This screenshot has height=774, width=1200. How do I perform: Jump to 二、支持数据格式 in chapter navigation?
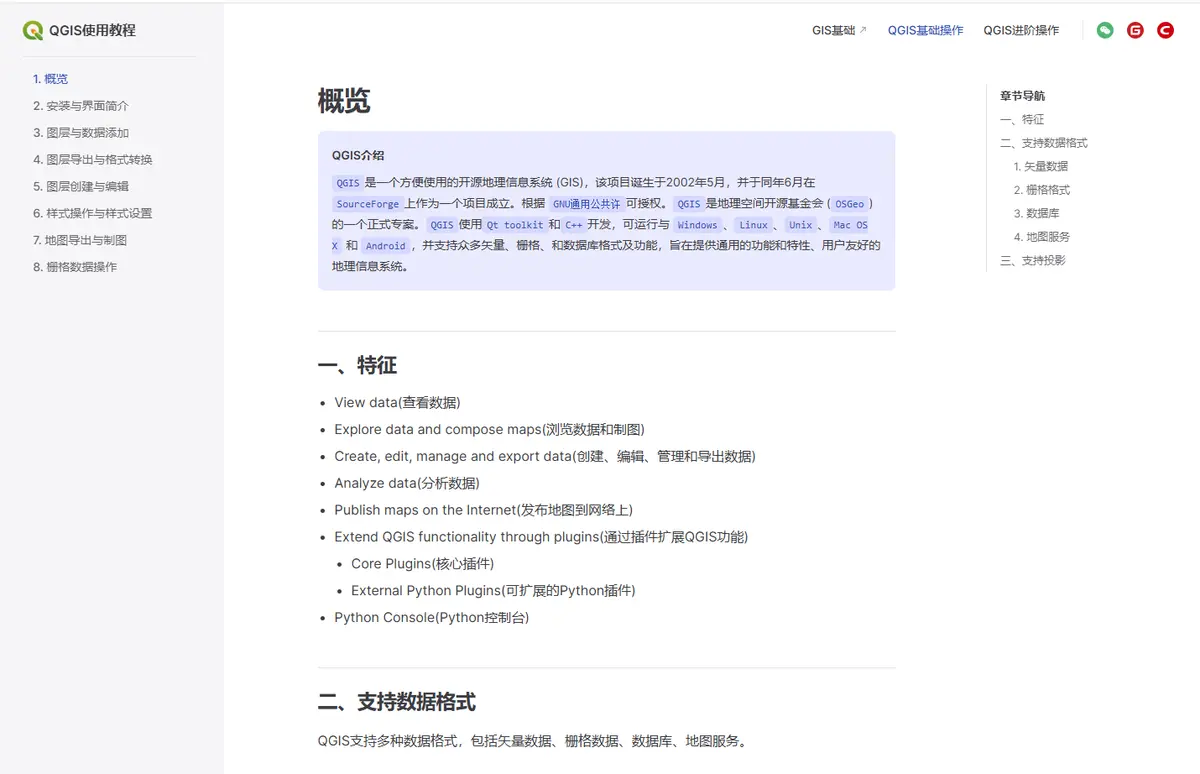(x=1044, y=143)
